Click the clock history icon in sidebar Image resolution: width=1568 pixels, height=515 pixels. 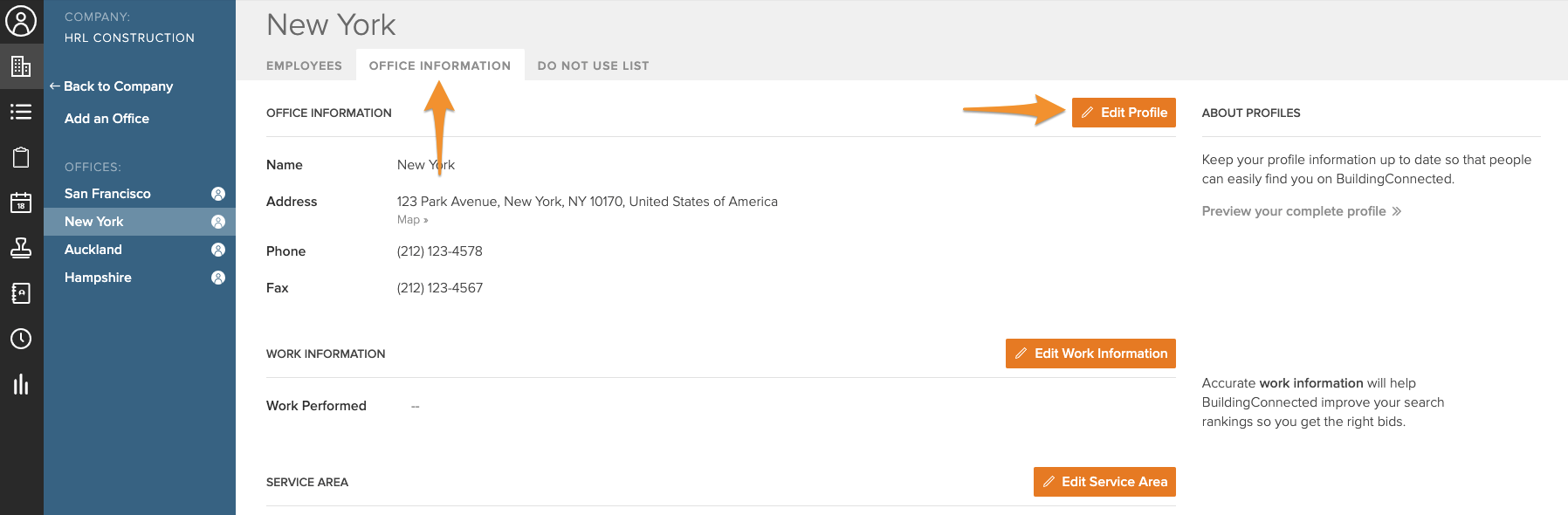21,339
